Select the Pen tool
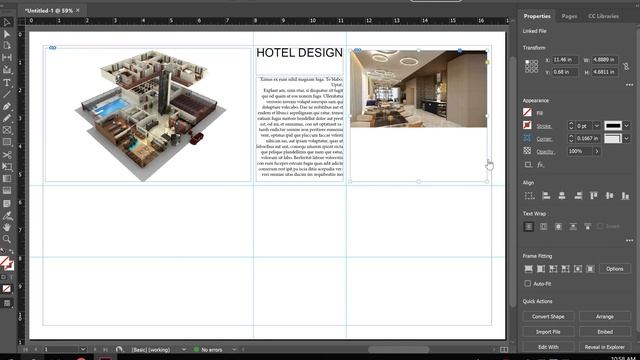The height and width of the screenshot is (360, 640). tap(7, 107)
